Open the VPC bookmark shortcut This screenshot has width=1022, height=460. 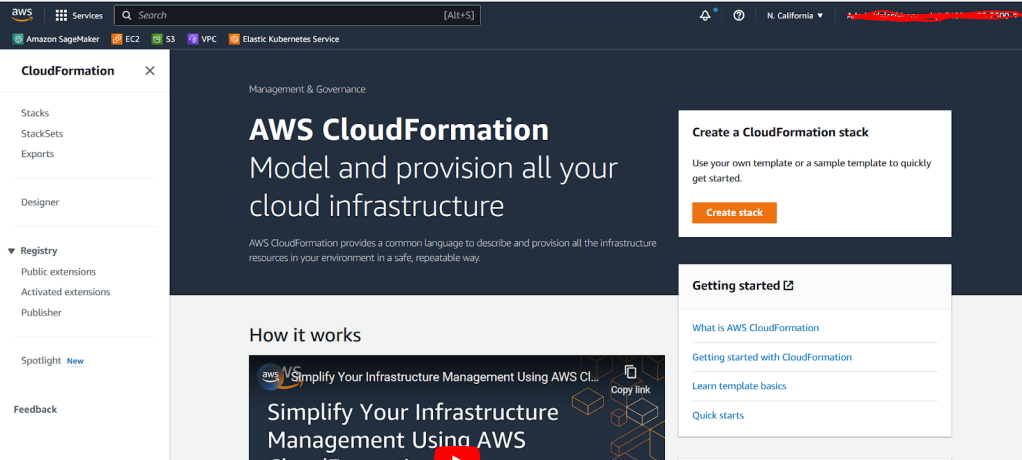[202, 39]
